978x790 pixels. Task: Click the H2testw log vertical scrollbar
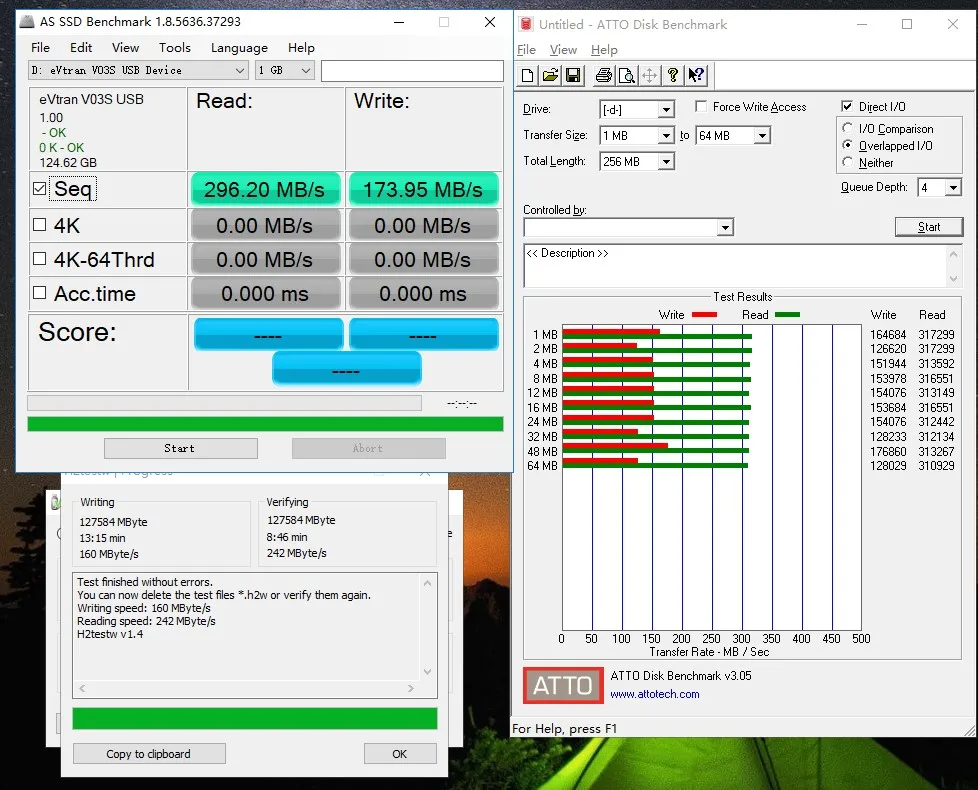click(427, 627)
